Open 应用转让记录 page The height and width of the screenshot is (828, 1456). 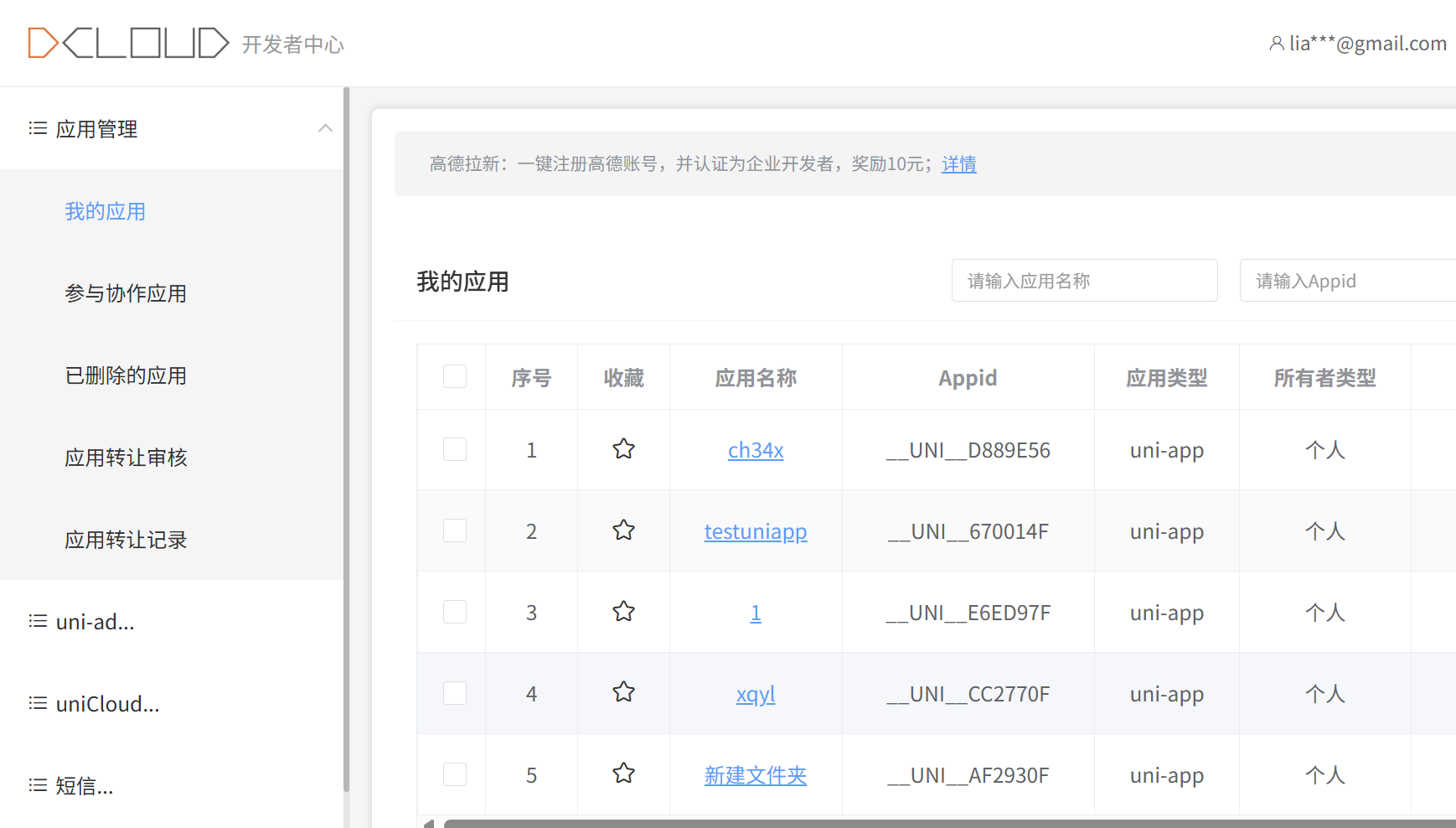click(126, 540)
